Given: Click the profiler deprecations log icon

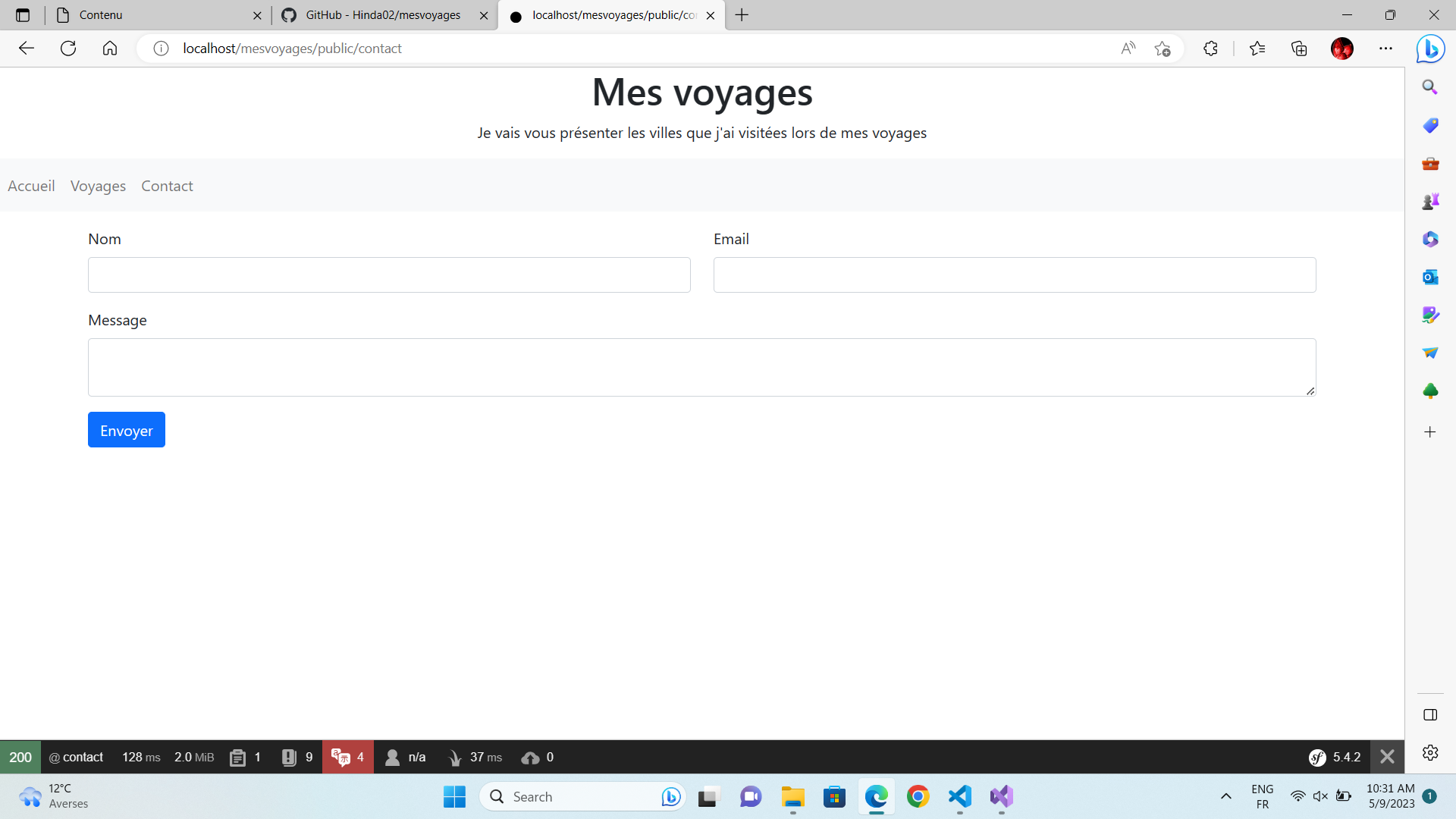Looking at the screenshot, I should (x=289, y=757).
